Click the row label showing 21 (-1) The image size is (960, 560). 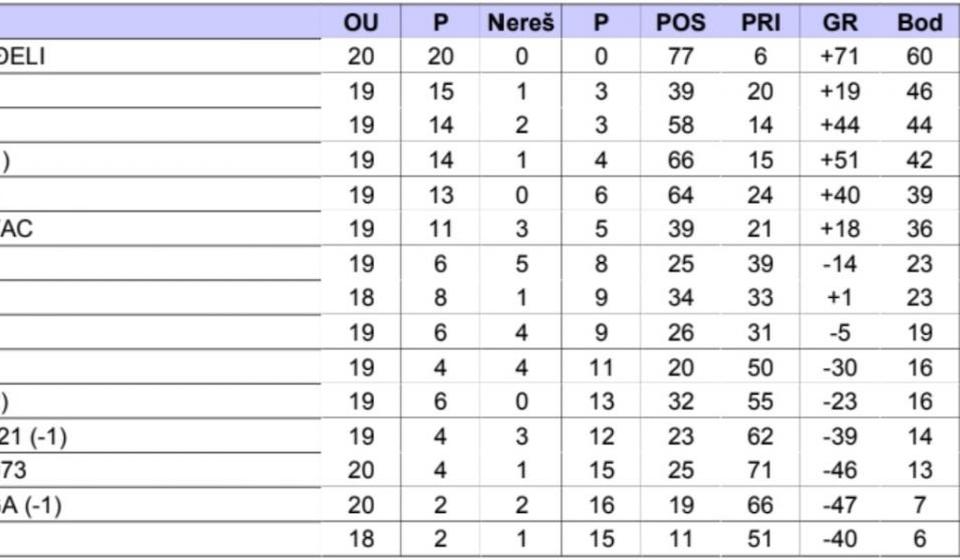pyautogui.click(x=33, y=437)
